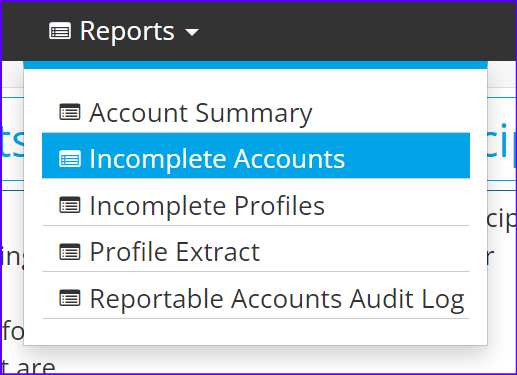Collapse the Reports dropdown caret arrow

coord(192,32)
